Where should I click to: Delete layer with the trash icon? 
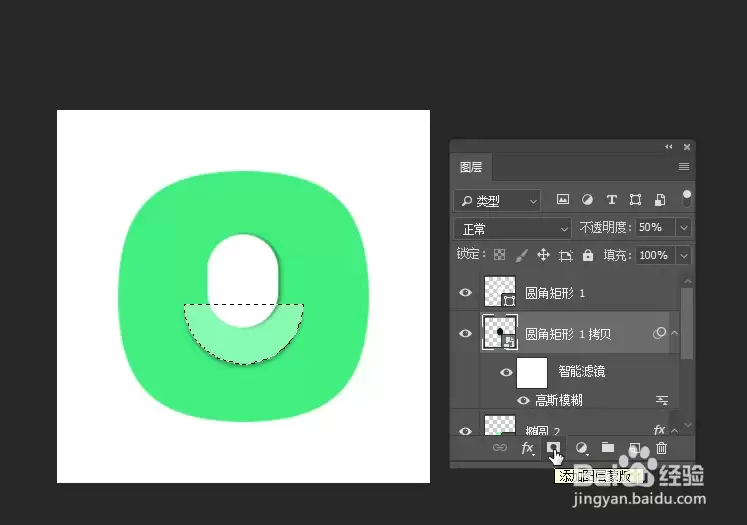[x=661, y=448]
